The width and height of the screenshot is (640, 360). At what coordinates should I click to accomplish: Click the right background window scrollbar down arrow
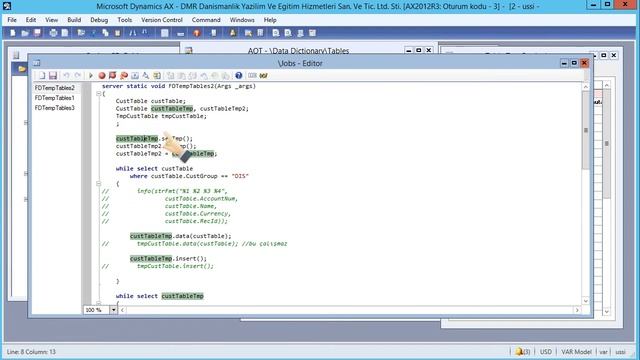coord(607,311)
